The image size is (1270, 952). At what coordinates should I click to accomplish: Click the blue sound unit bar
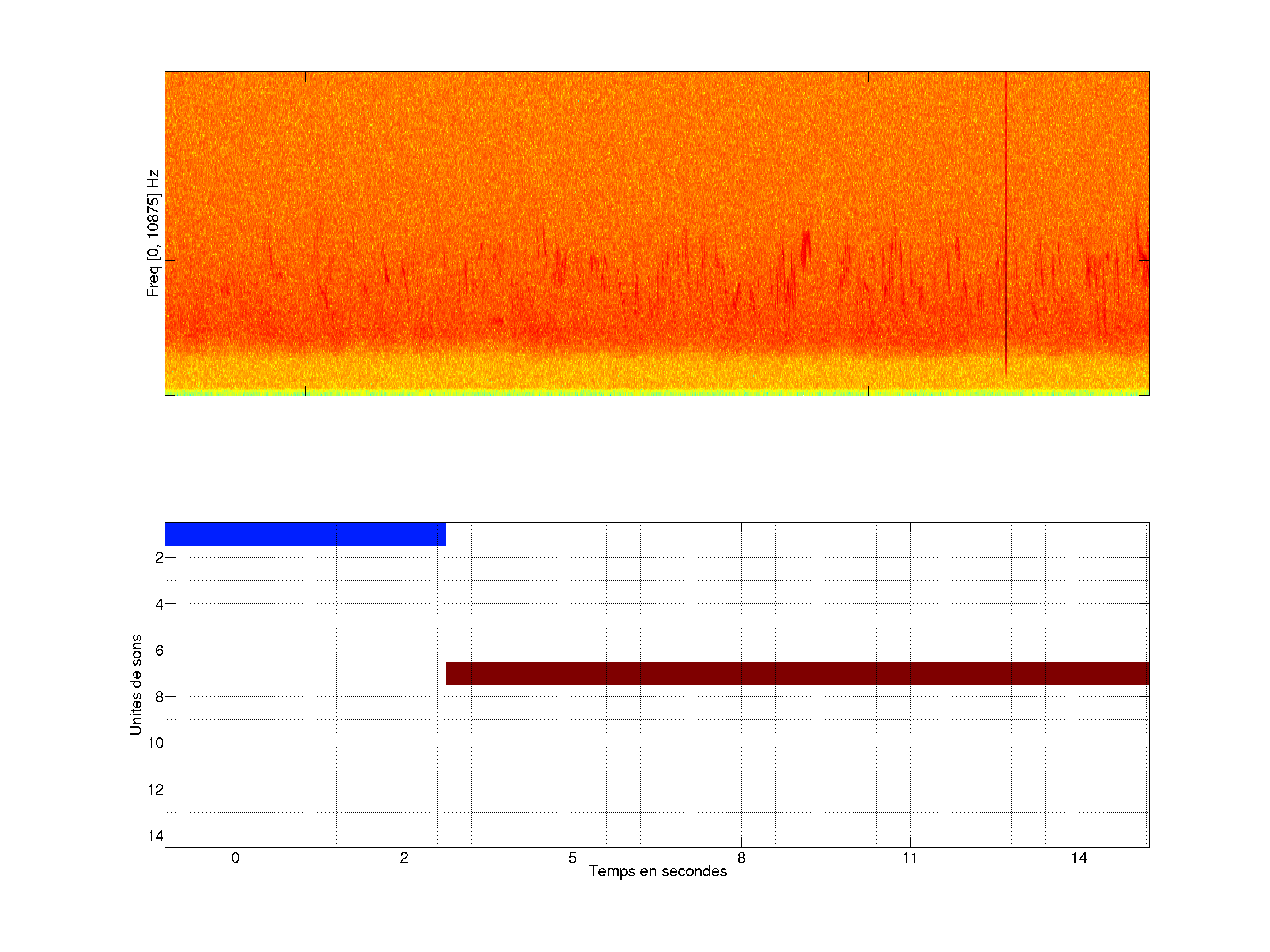point(305,534)
